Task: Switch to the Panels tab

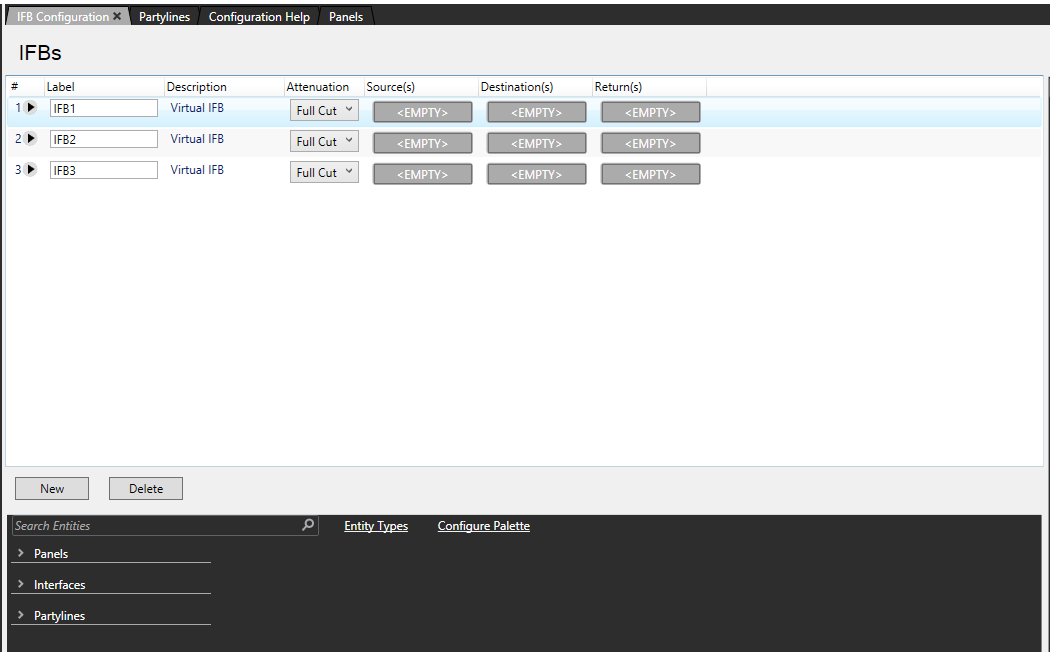Action: pos(346,17)
